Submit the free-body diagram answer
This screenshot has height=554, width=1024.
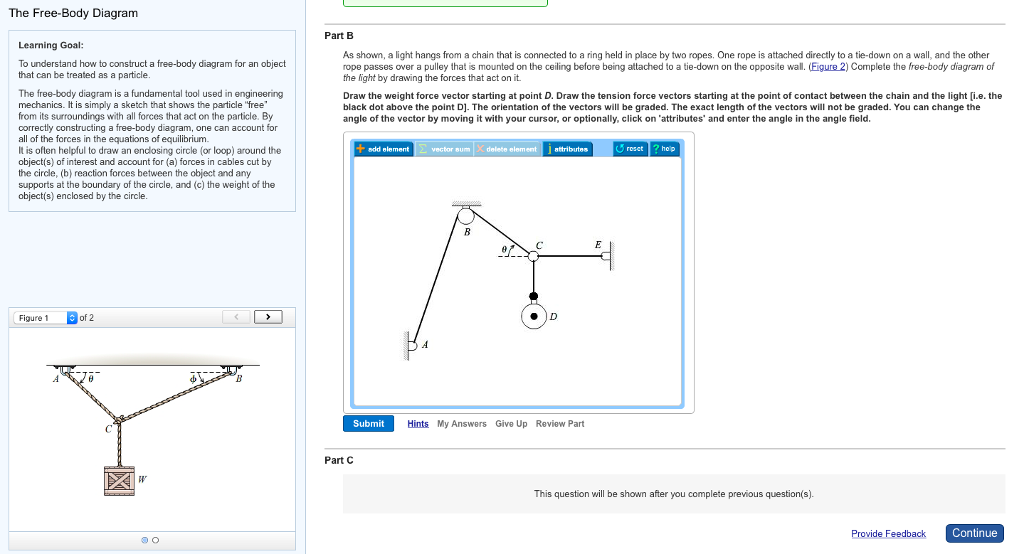368,424
